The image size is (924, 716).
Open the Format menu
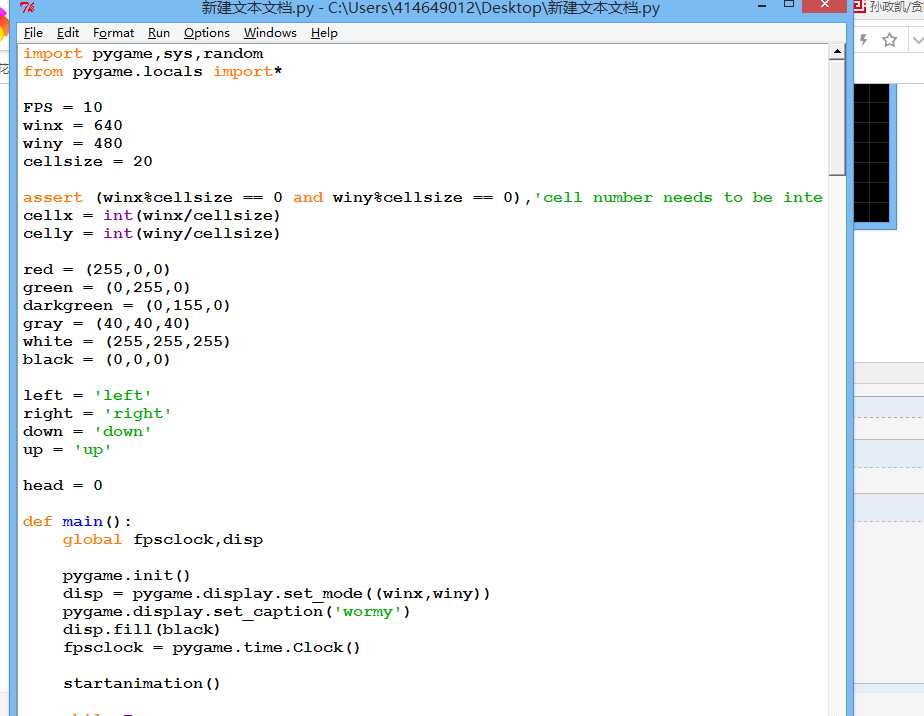click(x=113, y=33)
